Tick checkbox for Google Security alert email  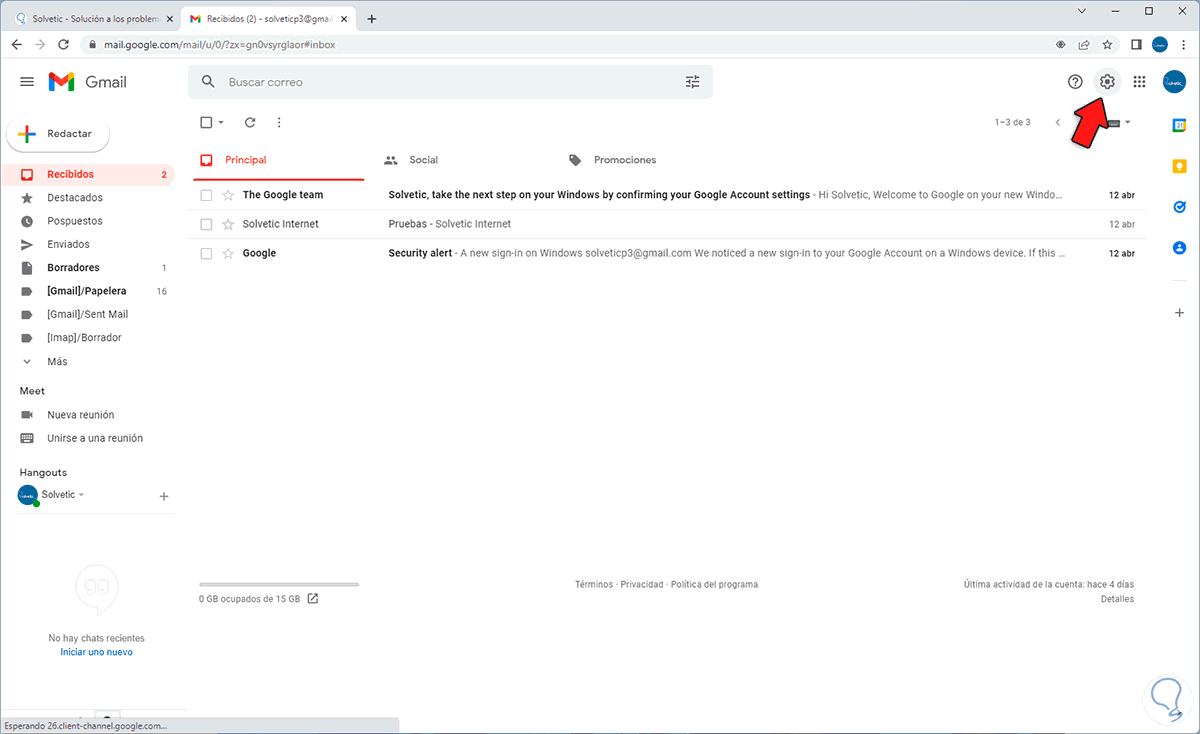pos(206,253)
